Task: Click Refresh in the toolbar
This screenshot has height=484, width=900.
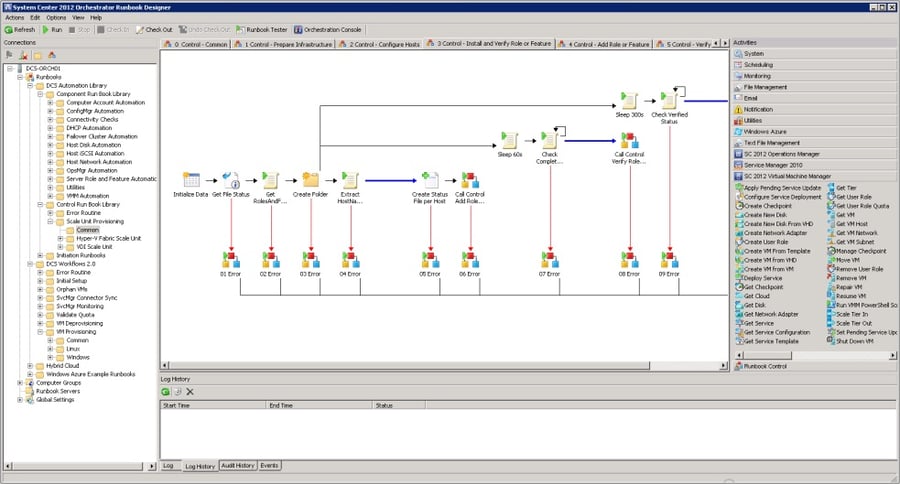Action: (20, 29)
